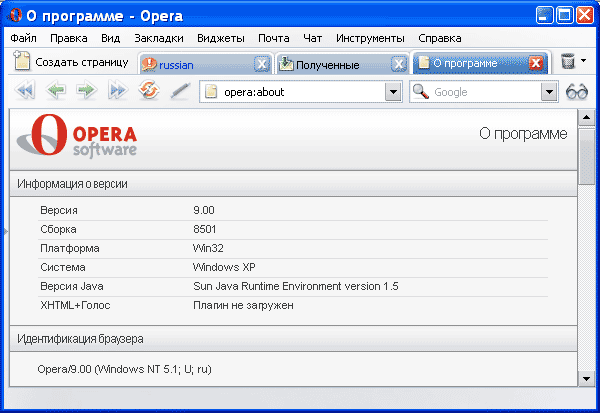Close the Полученные tab
The height and width of the screenshot is (413, 600).
point(399,64)
